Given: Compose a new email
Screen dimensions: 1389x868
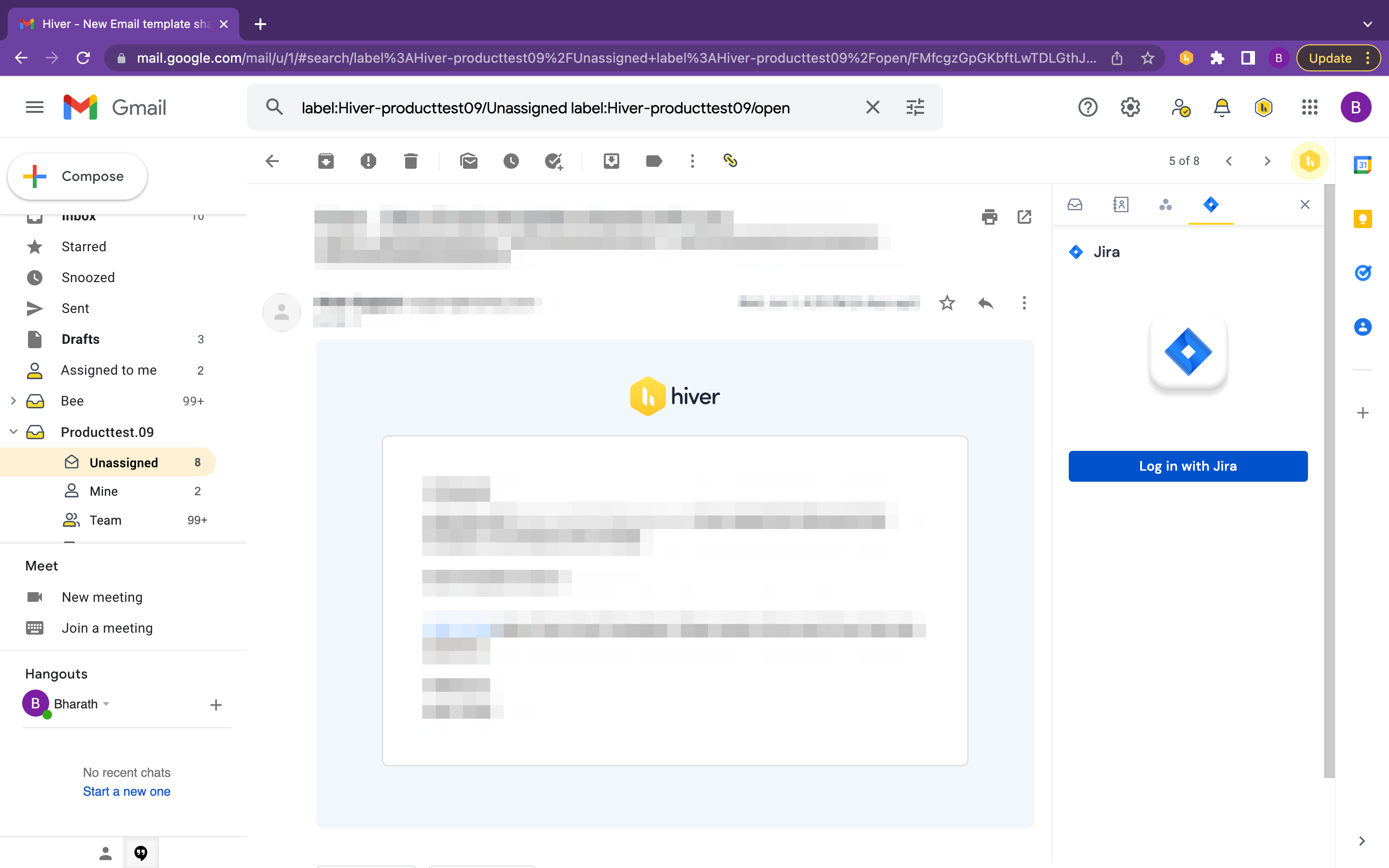Looking at the screenshot, I should 78,176.
